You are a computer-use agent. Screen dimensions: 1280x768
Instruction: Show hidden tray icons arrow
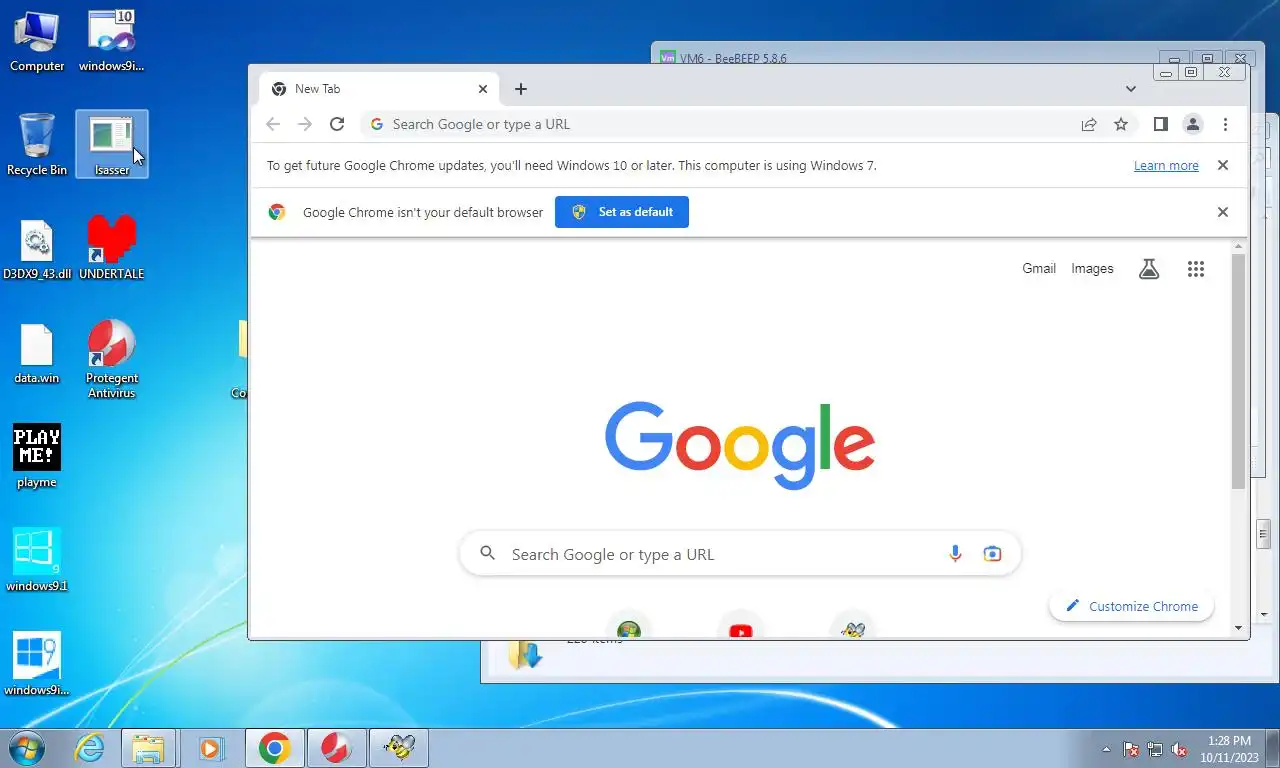(x=1106, y=749)
